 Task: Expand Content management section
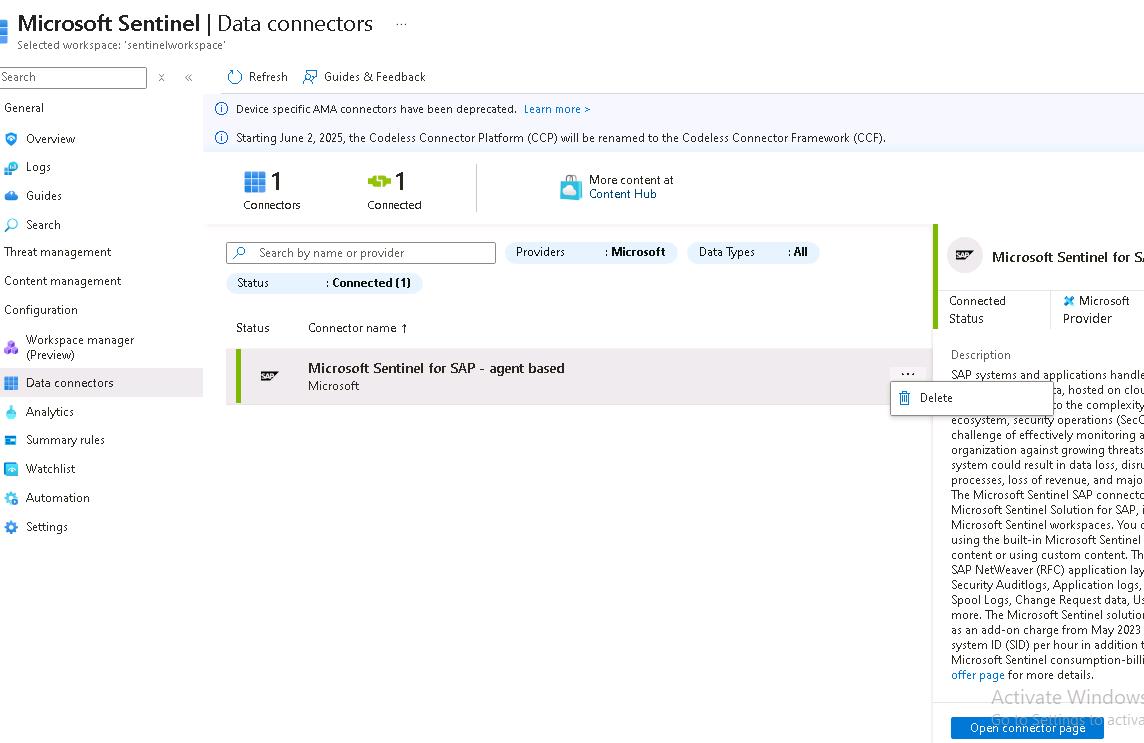tap(62, 281)
